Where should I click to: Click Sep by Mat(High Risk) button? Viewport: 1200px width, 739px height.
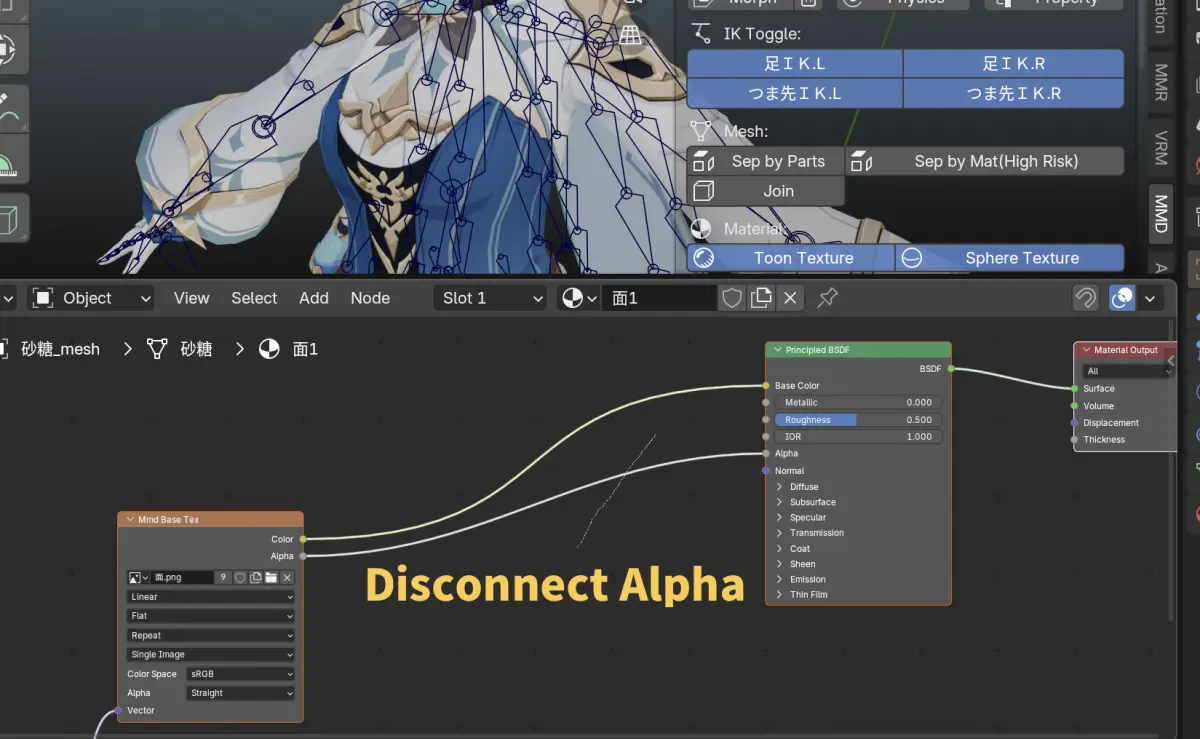point(985,161)
